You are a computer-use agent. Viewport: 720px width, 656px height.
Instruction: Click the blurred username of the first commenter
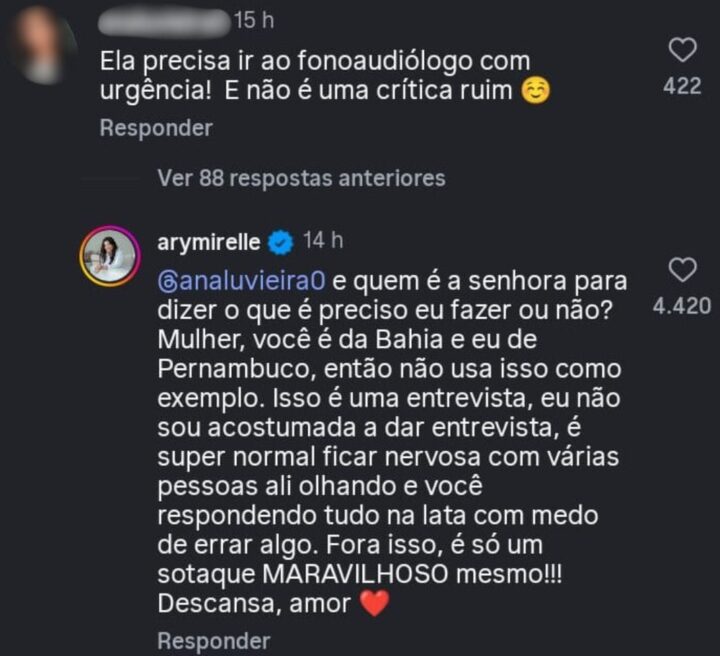pos(163,20)
